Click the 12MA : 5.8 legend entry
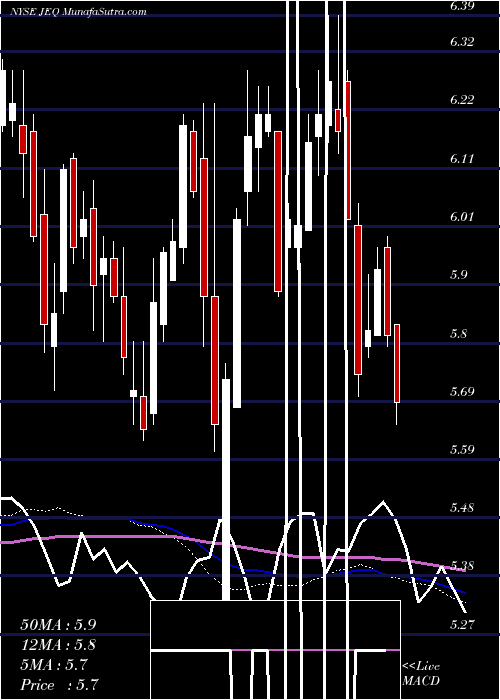 (58, 645)
